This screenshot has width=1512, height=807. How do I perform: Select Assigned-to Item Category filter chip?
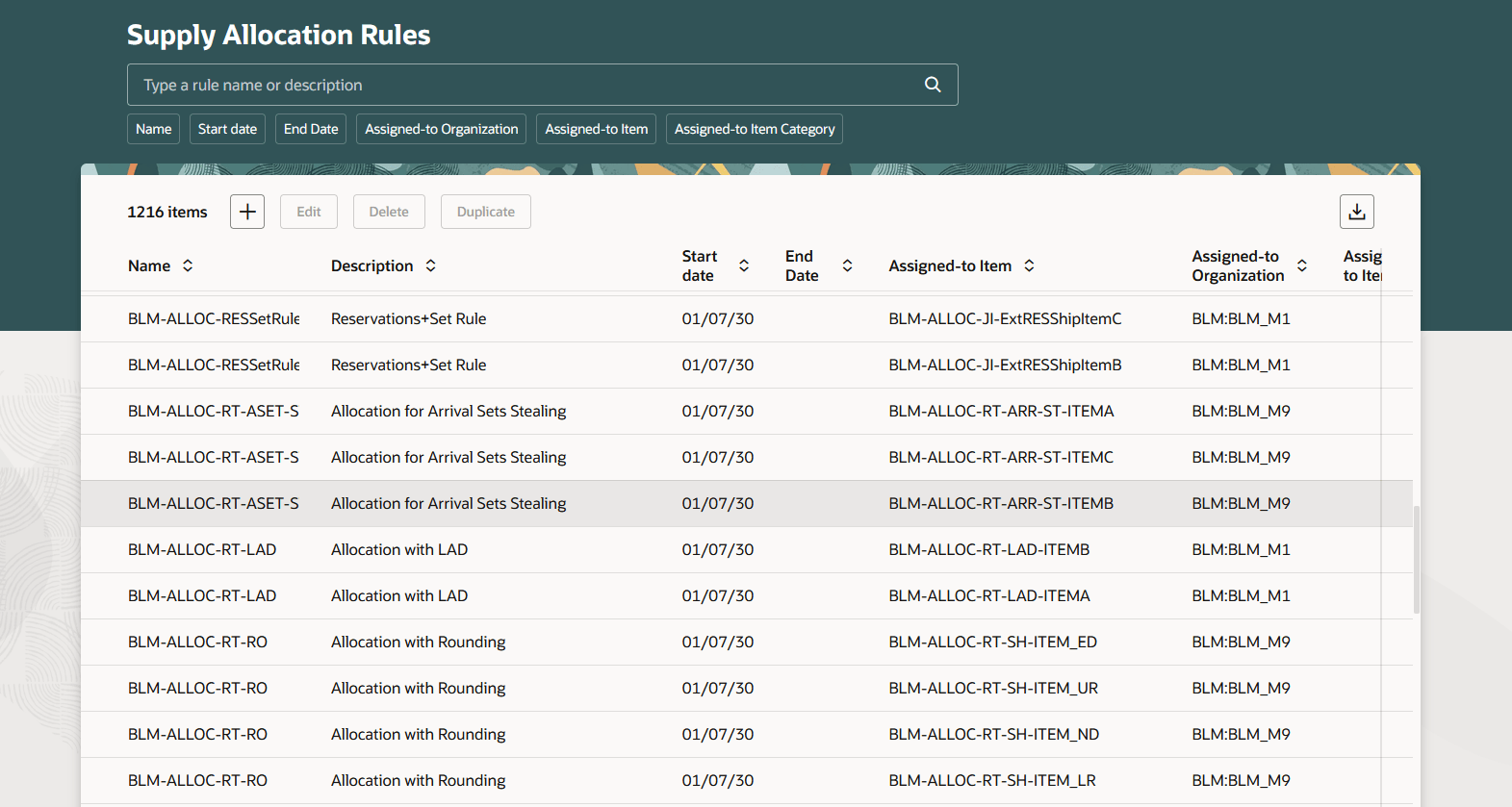(754, 129)
